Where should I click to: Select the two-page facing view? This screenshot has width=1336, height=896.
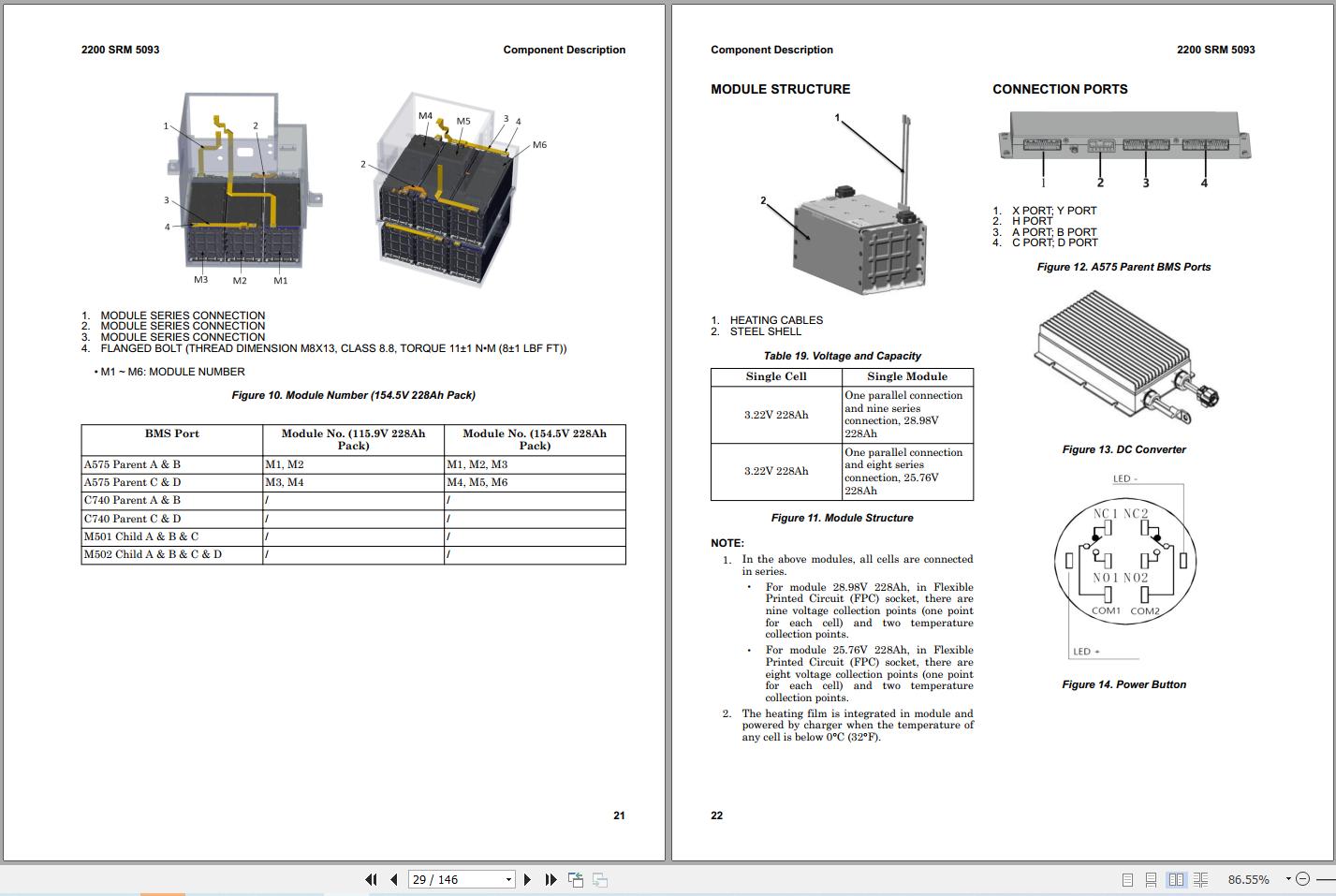pos(1176,880)
